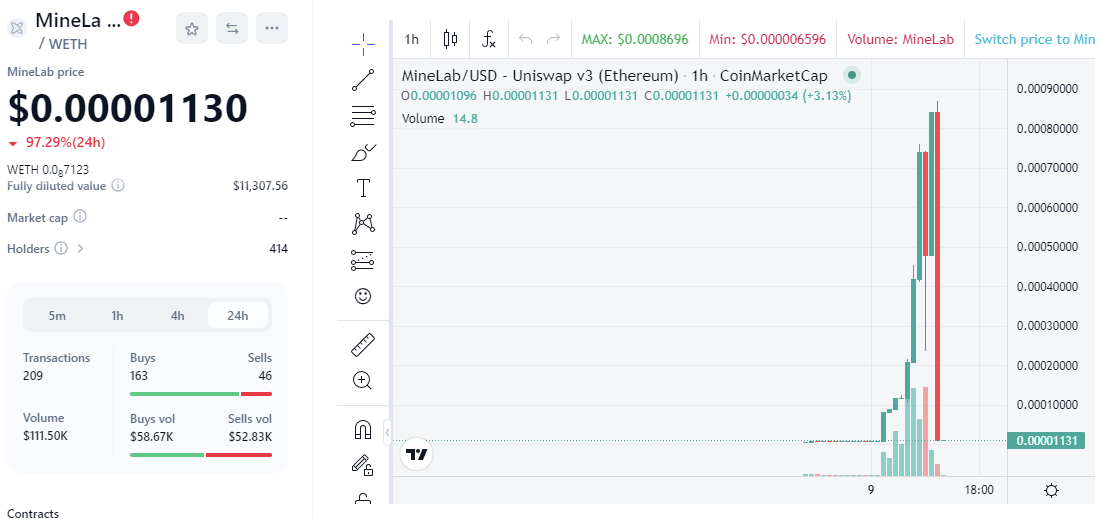The image size is (1111, 519).
Task: Swap the token pair direction
Action: click(232, 28)
